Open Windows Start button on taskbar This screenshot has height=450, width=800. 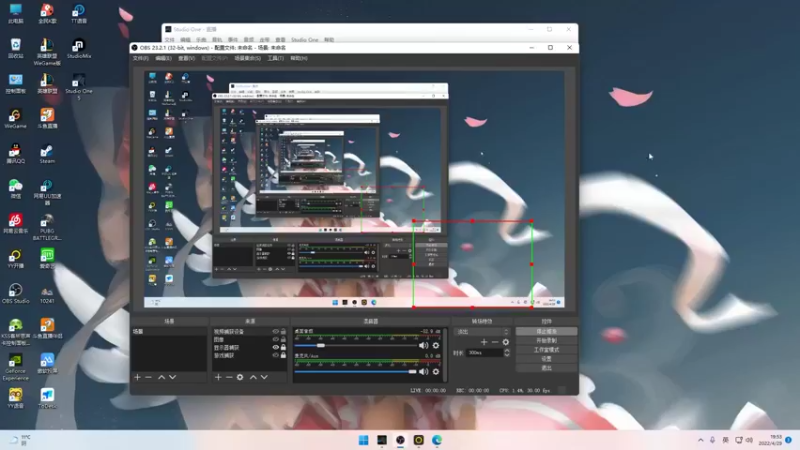point(363,440)
